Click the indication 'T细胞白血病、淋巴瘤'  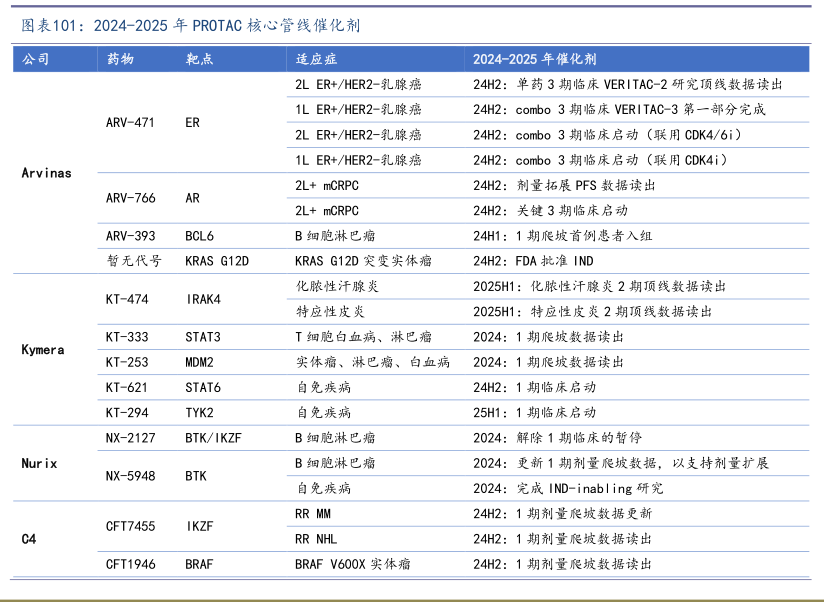(363, 337)
